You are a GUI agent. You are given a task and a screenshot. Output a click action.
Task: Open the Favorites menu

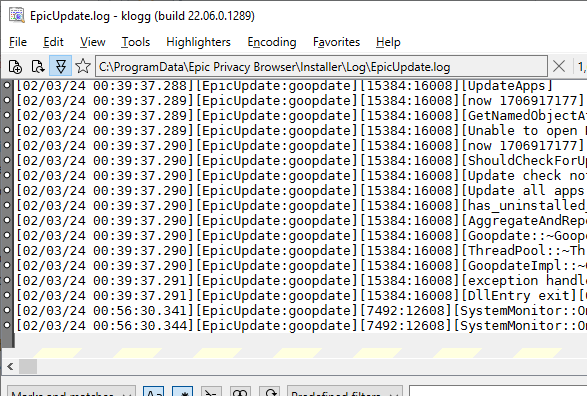click(x=336, y=42)
